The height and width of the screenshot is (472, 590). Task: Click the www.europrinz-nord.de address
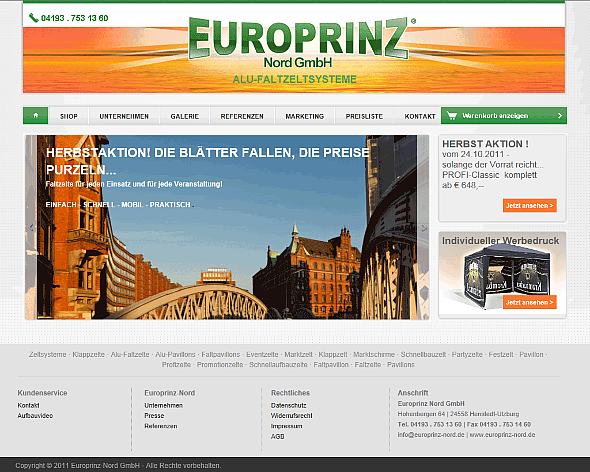pyautogui.click(x=502, y=435)
